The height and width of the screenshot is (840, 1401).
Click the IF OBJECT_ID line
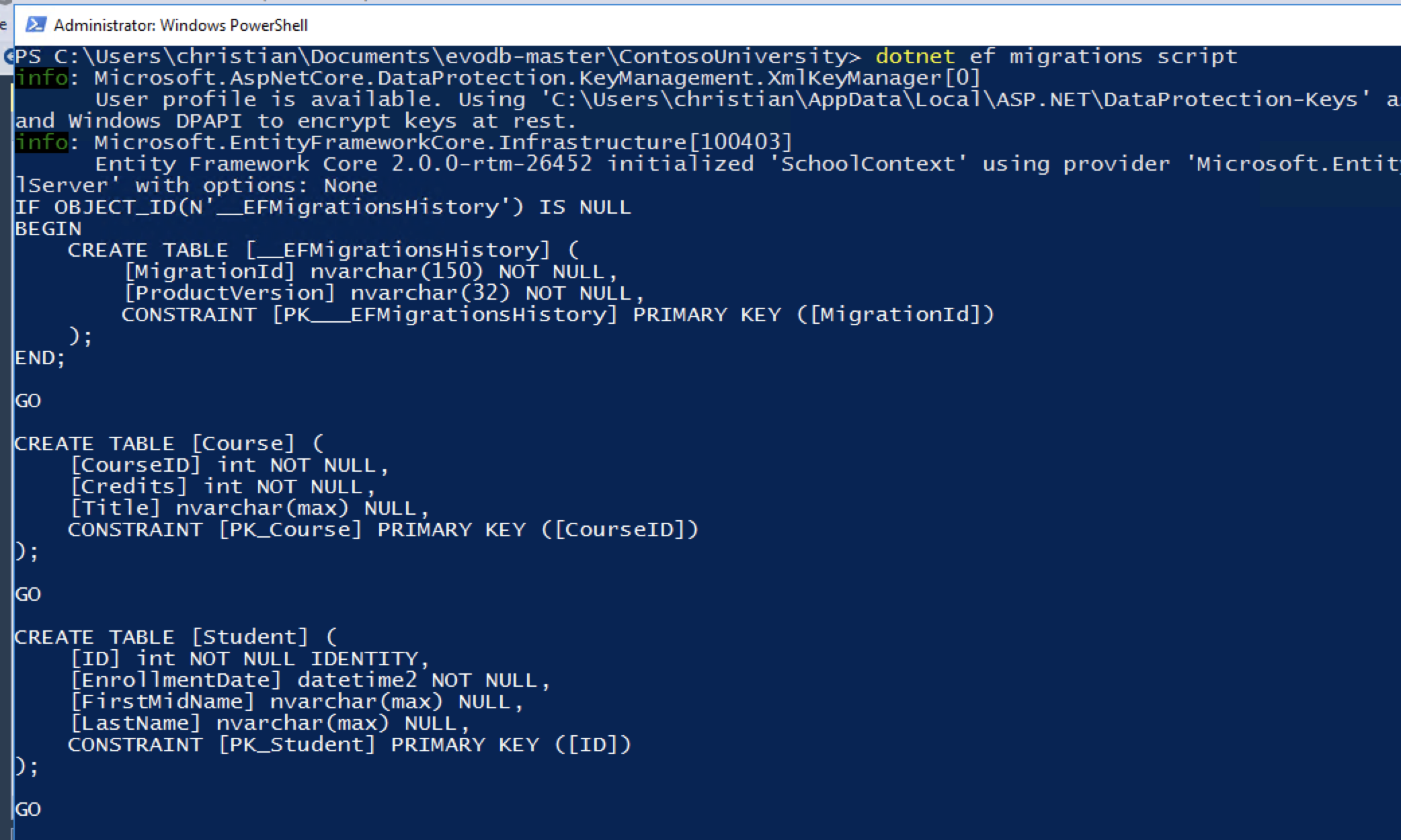tap(323, 207)
